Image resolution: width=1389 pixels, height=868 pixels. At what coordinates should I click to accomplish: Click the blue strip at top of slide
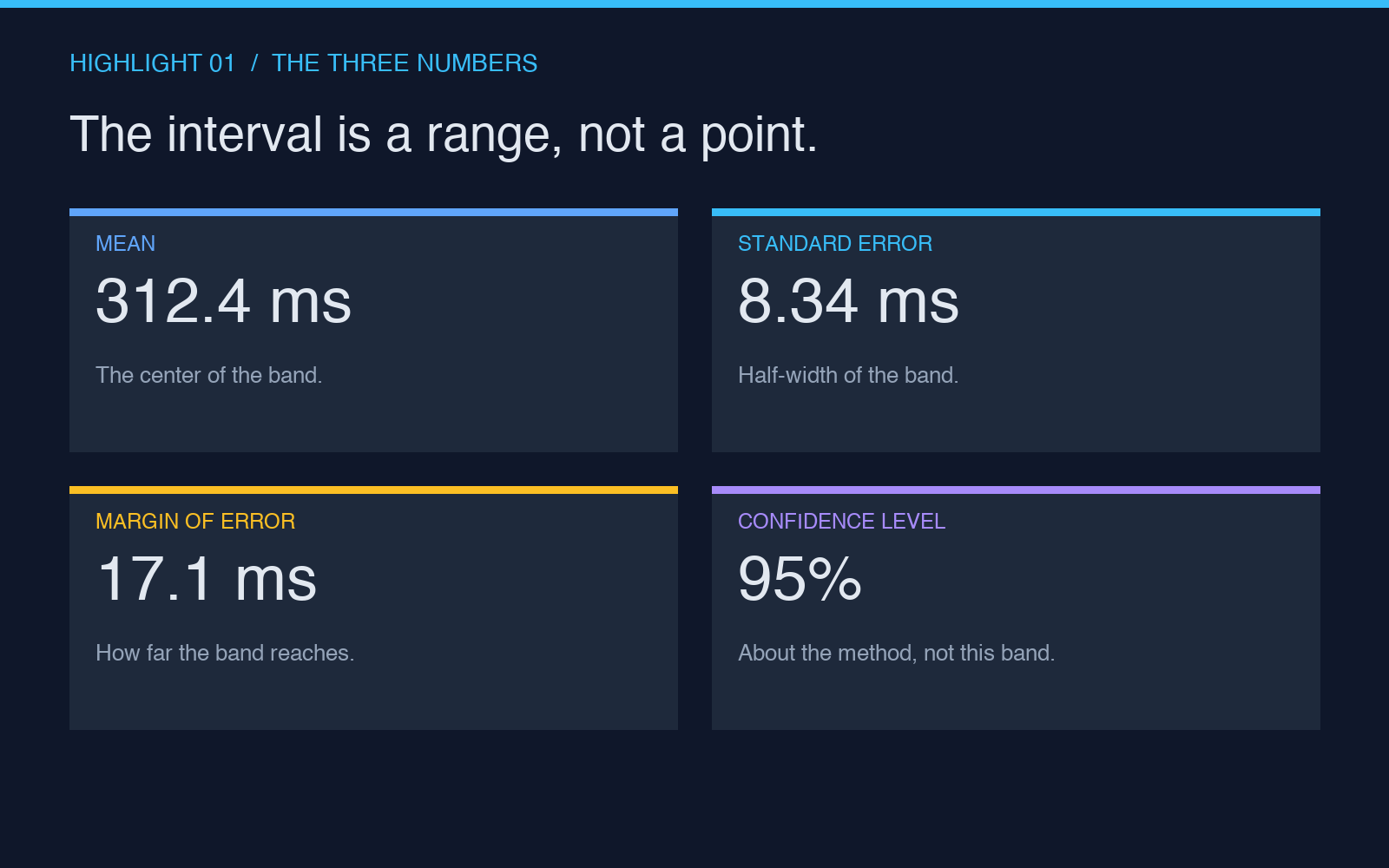(694, 3)
